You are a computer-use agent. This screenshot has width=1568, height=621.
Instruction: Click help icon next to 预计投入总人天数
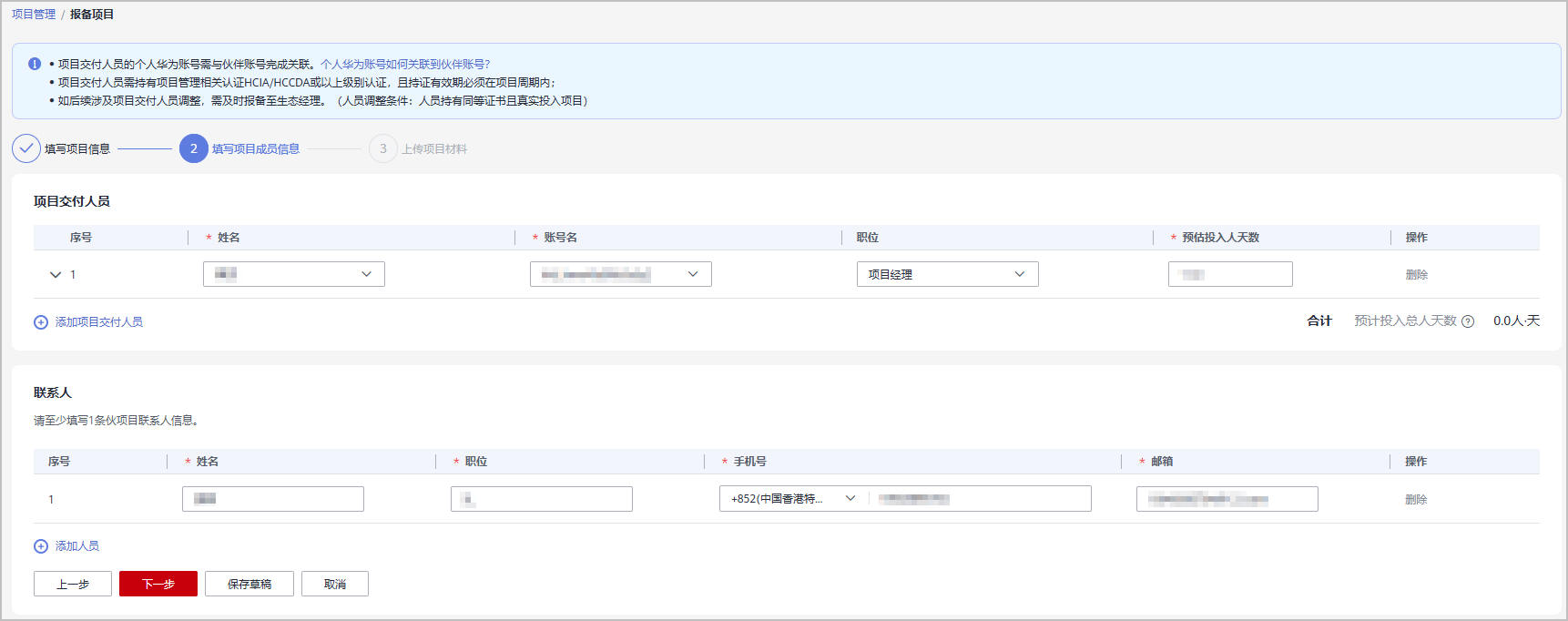tap(1468, 321)
